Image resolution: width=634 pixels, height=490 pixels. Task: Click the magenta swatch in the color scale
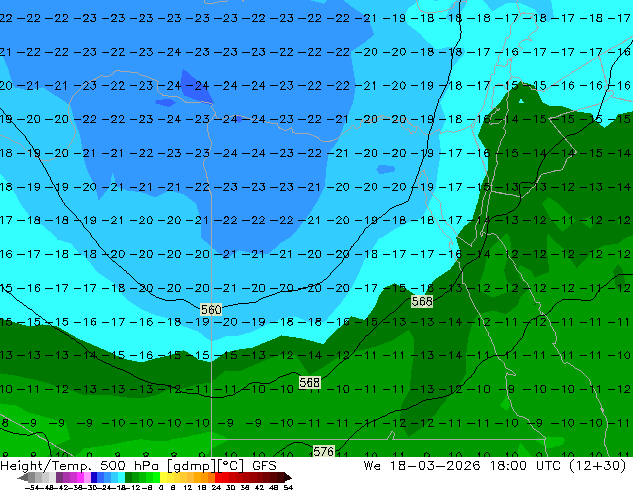coord(80,477)
